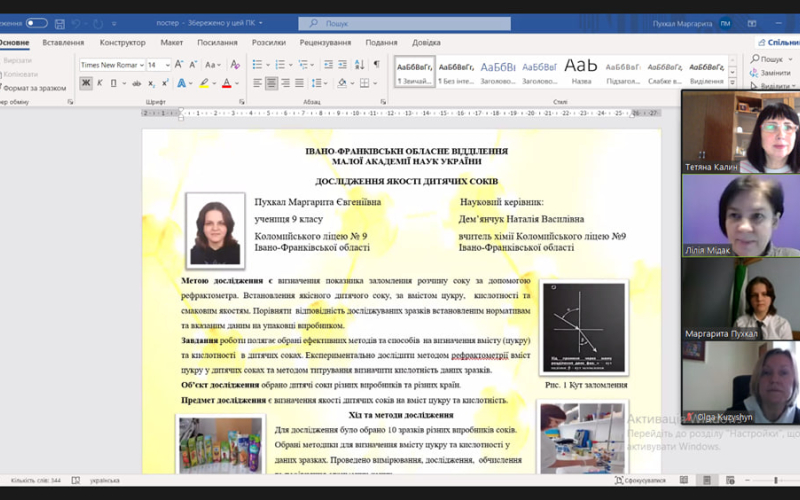Click in the Пошук search field in the title bar

pos(404,23)
